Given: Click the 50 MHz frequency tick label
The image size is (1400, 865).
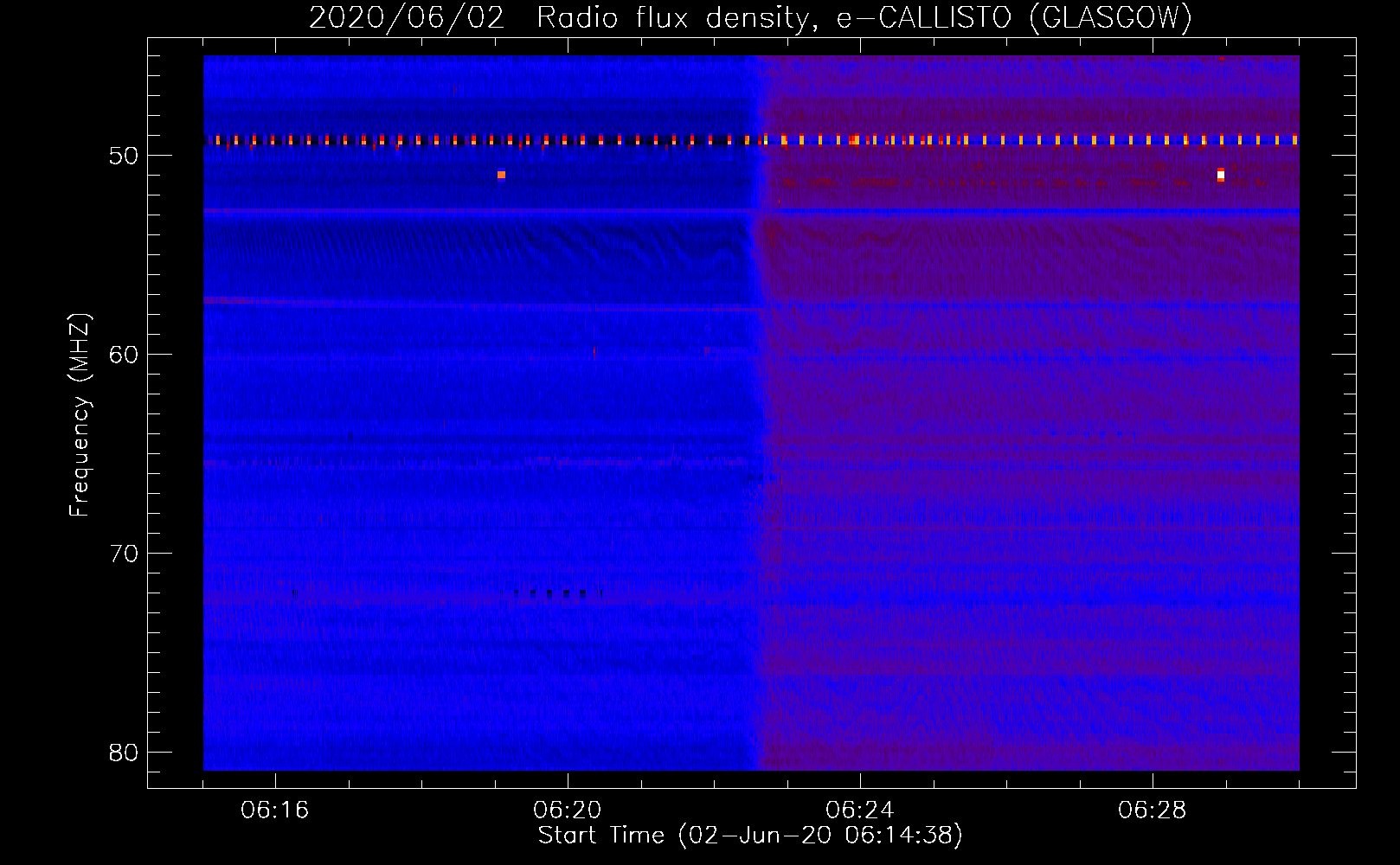Looking at the screenshot, I should point(124,156).
